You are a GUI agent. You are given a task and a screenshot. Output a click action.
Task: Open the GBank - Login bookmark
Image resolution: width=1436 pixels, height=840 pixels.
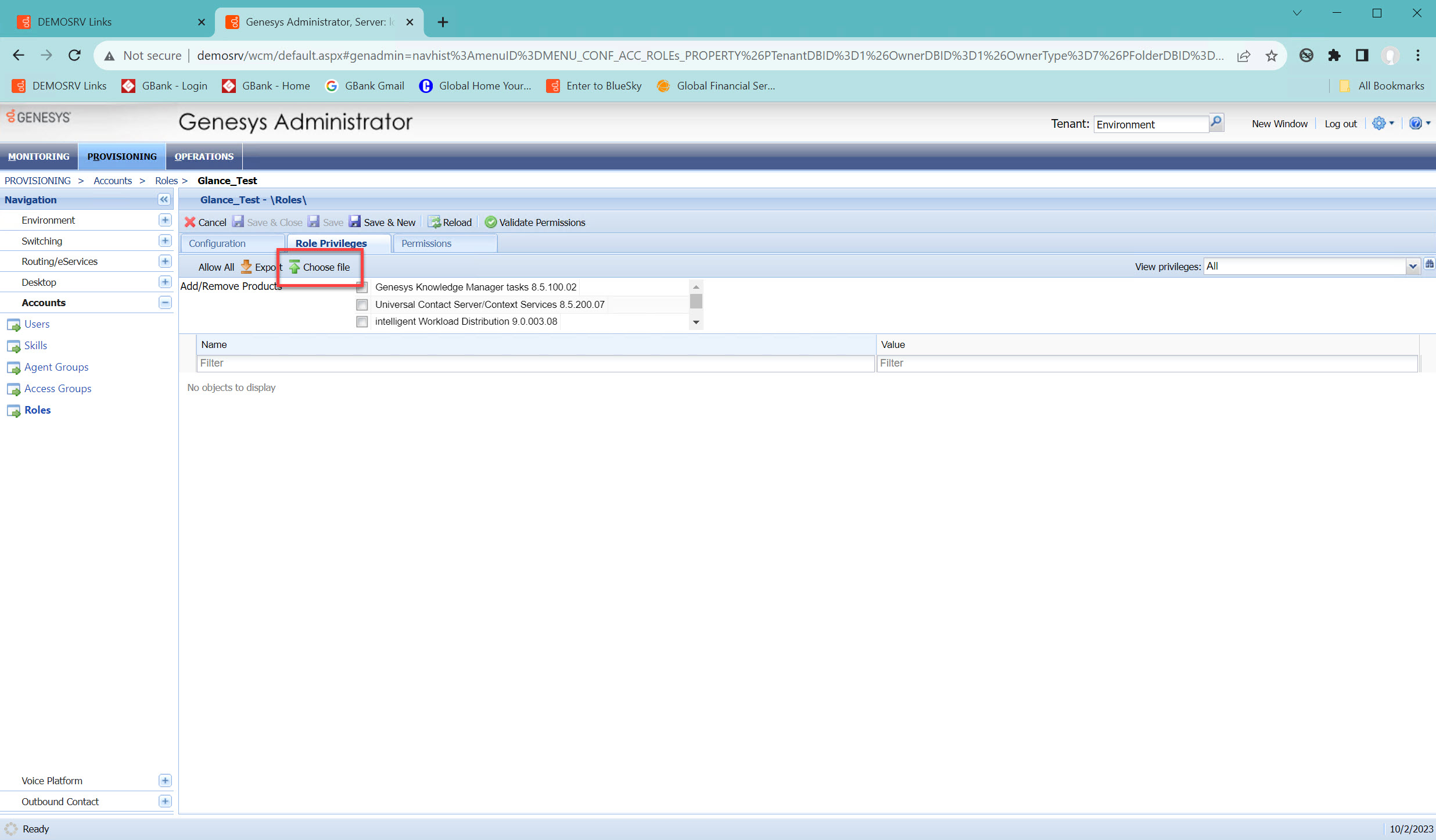click(x=164, y=86)
